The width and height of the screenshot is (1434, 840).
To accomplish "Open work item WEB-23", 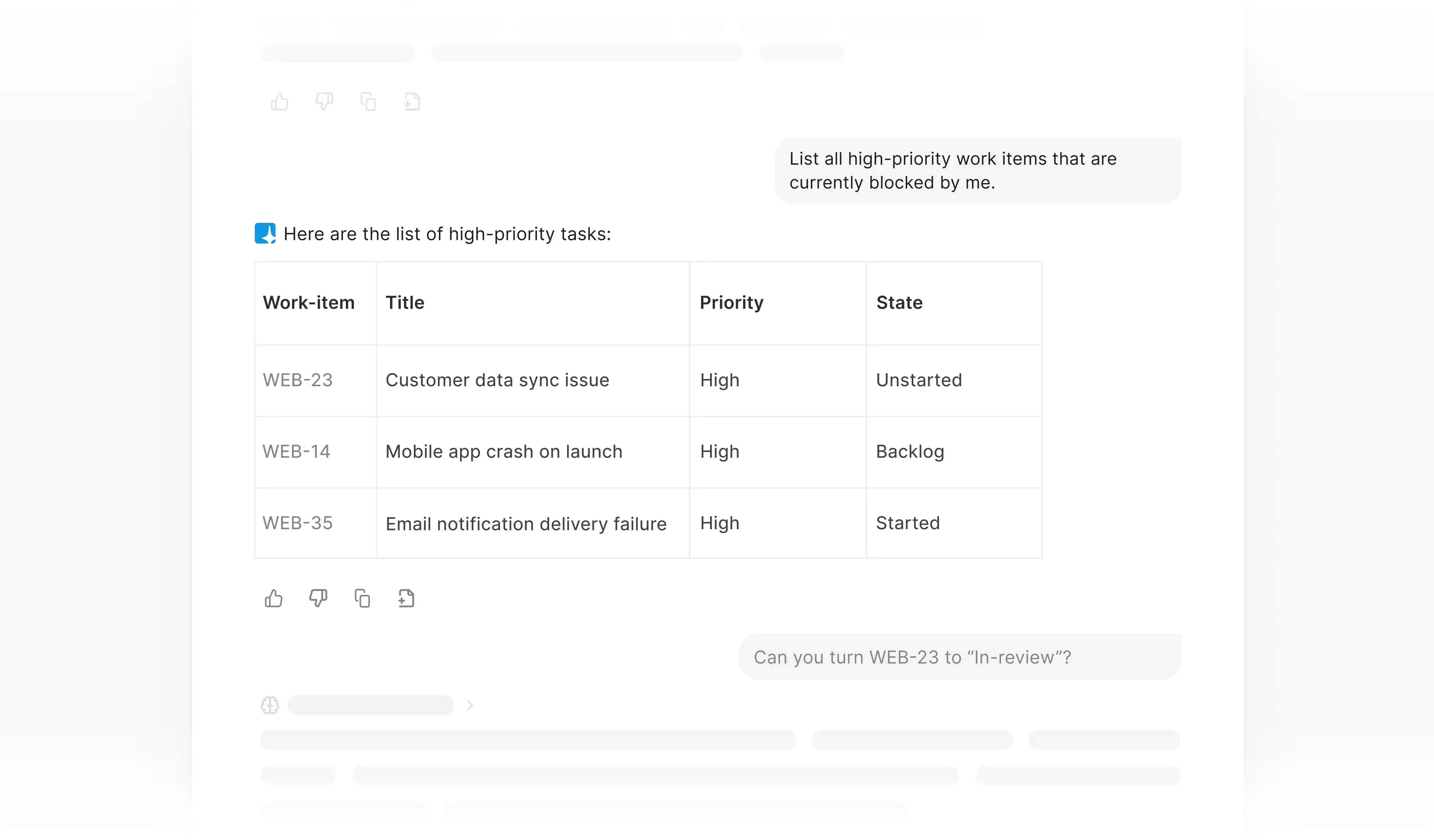I will (298, 380).
